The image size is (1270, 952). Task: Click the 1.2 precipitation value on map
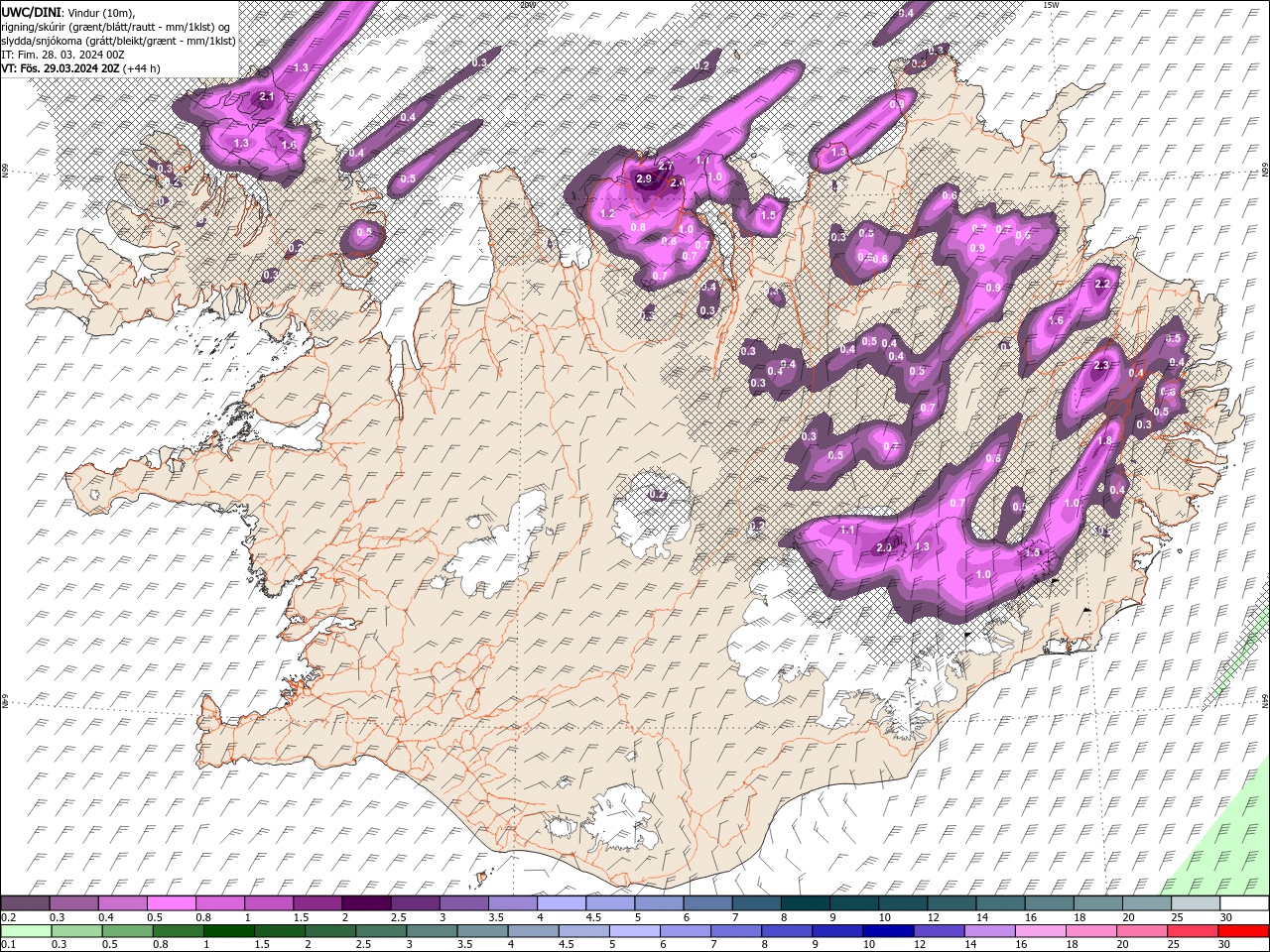pos(608,214)
